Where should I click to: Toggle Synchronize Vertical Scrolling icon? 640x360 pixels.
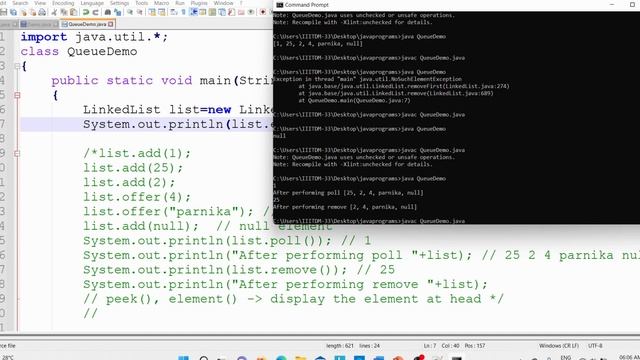(152, 12)
